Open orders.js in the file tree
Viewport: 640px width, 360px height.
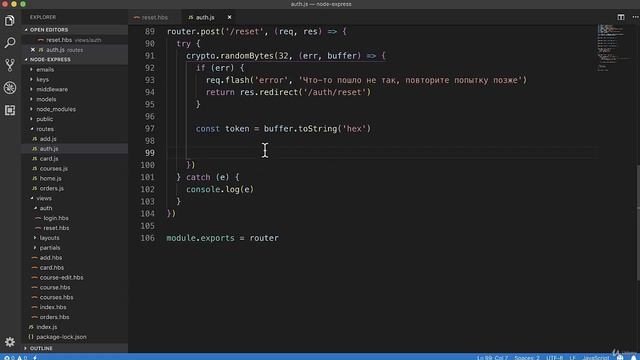(x=51, y=189)
